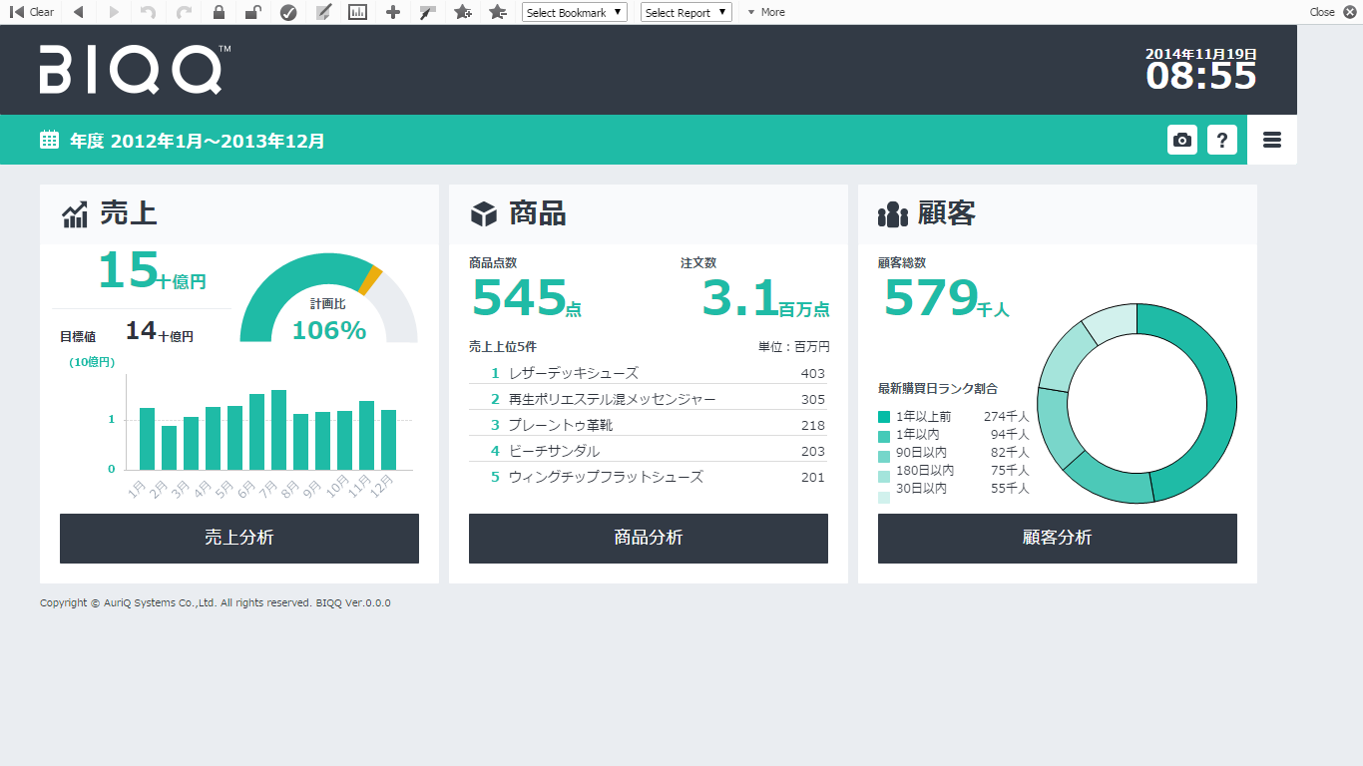This screenshot has width=1363, height=766.
Task: Open 商品分析 button
Action: click(648, 538)
